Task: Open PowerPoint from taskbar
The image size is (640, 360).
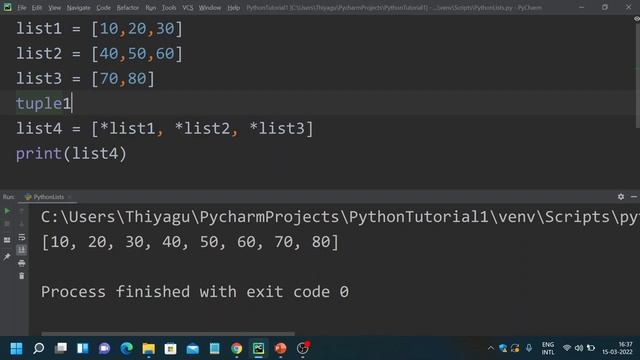Action: (x=280, y=348)
